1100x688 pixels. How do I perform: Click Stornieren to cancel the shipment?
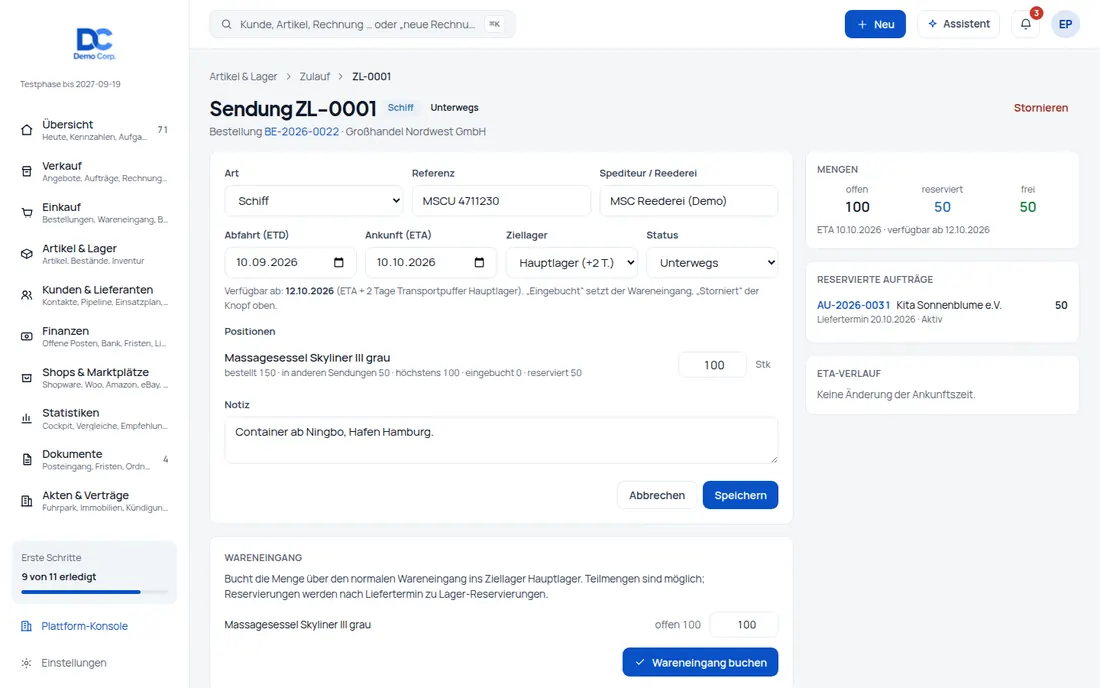(1040, 107)
